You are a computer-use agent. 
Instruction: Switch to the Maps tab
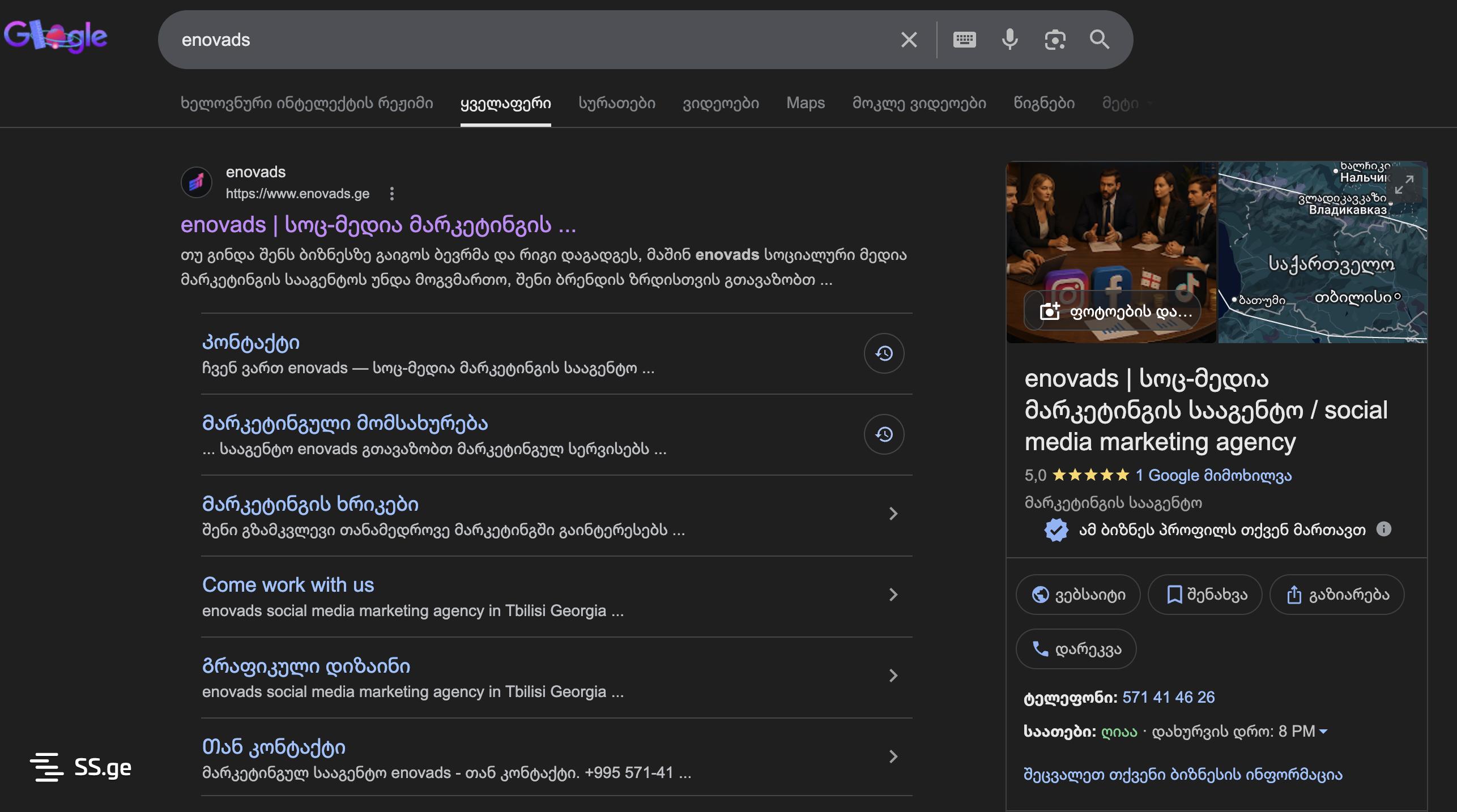805,104
